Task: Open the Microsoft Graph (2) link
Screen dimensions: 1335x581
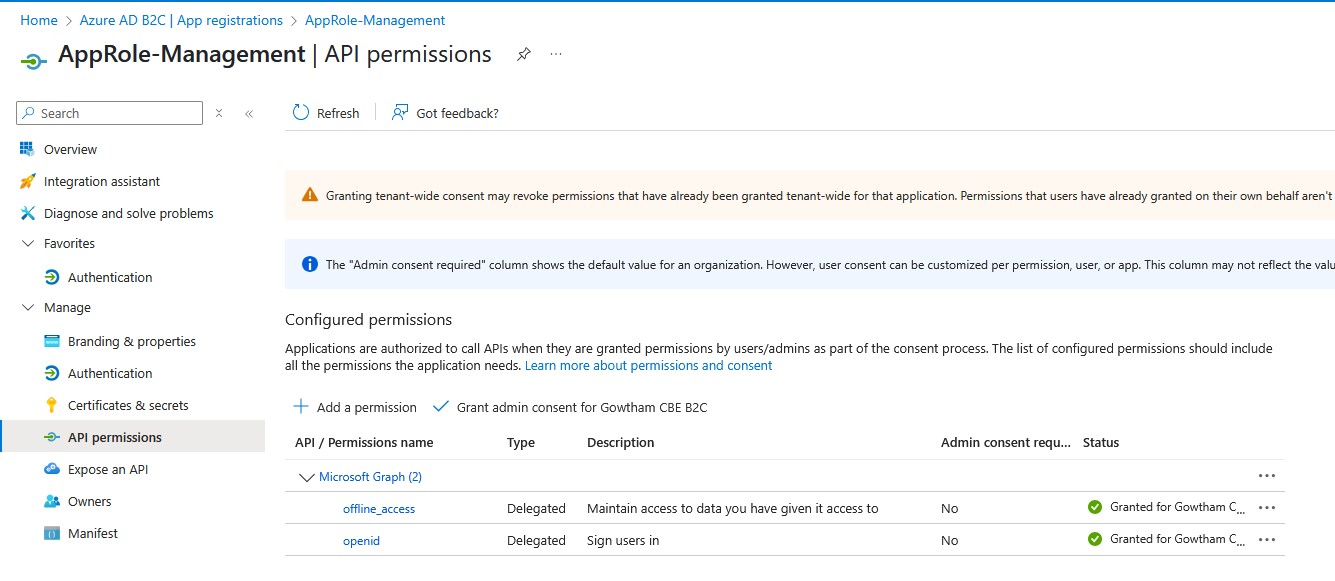Action: pyautogui.click(x=370, y=477)
